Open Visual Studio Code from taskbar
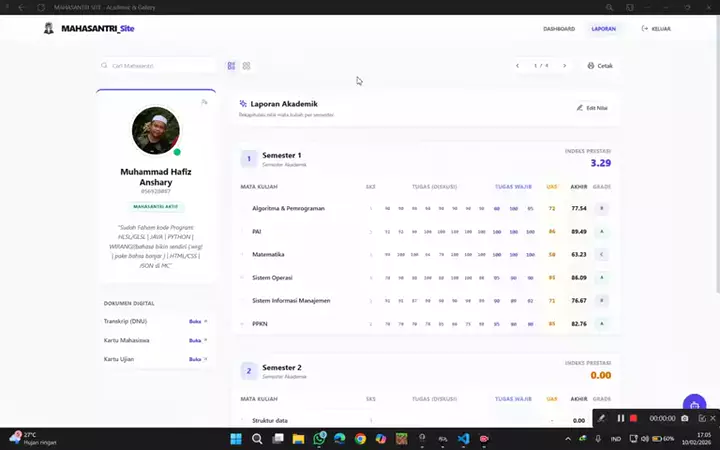Viewport: 720px width, 450px height. [463, 438]
